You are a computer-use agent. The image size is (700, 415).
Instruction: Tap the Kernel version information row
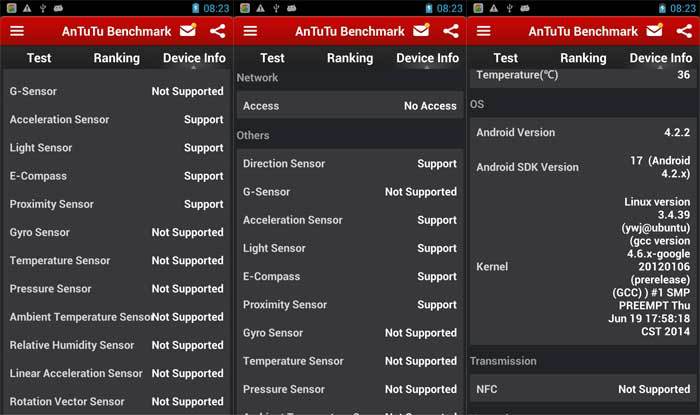point(582,266)
